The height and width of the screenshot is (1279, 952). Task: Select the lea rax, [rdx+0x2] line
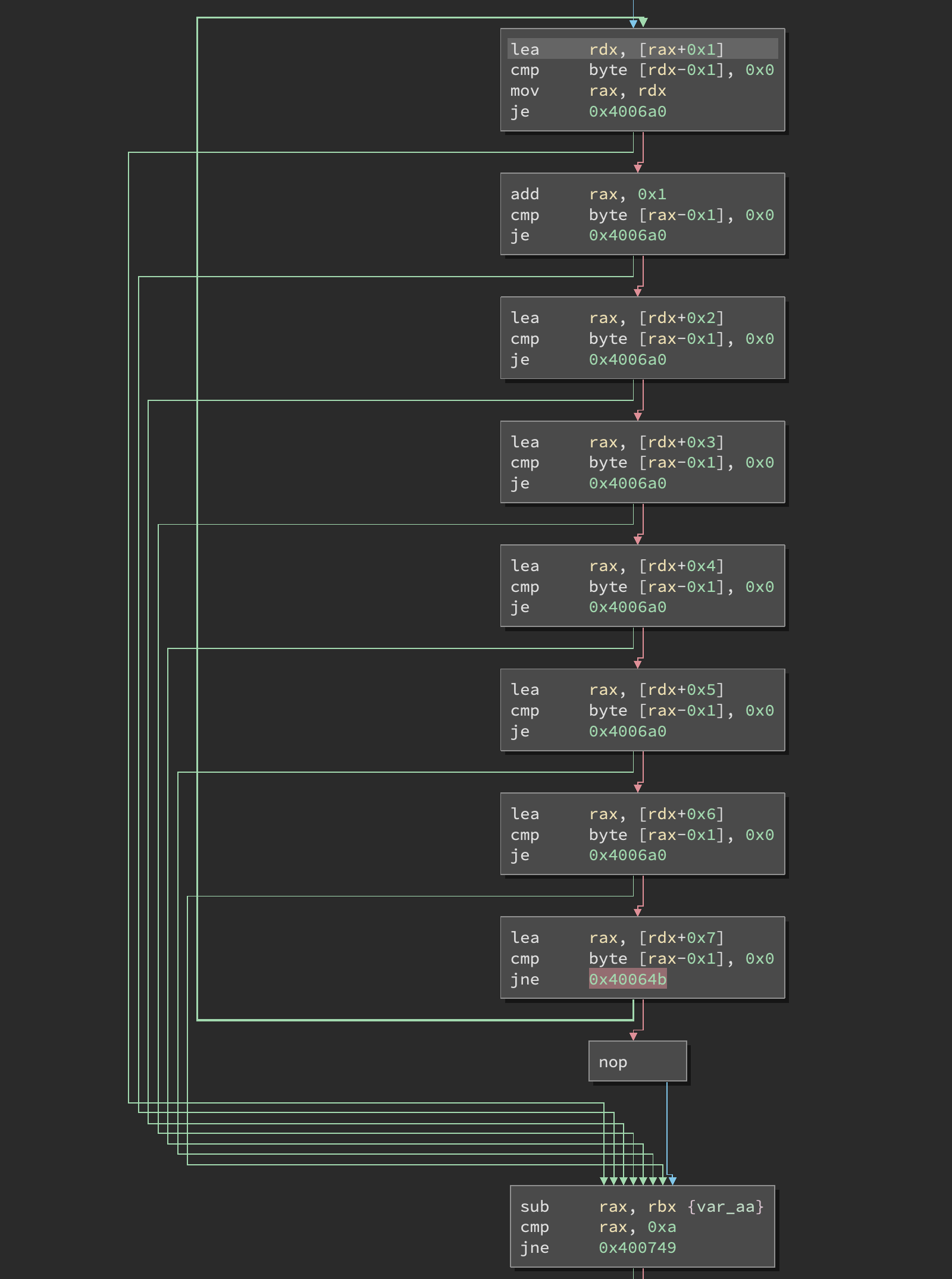coord(616,318)
